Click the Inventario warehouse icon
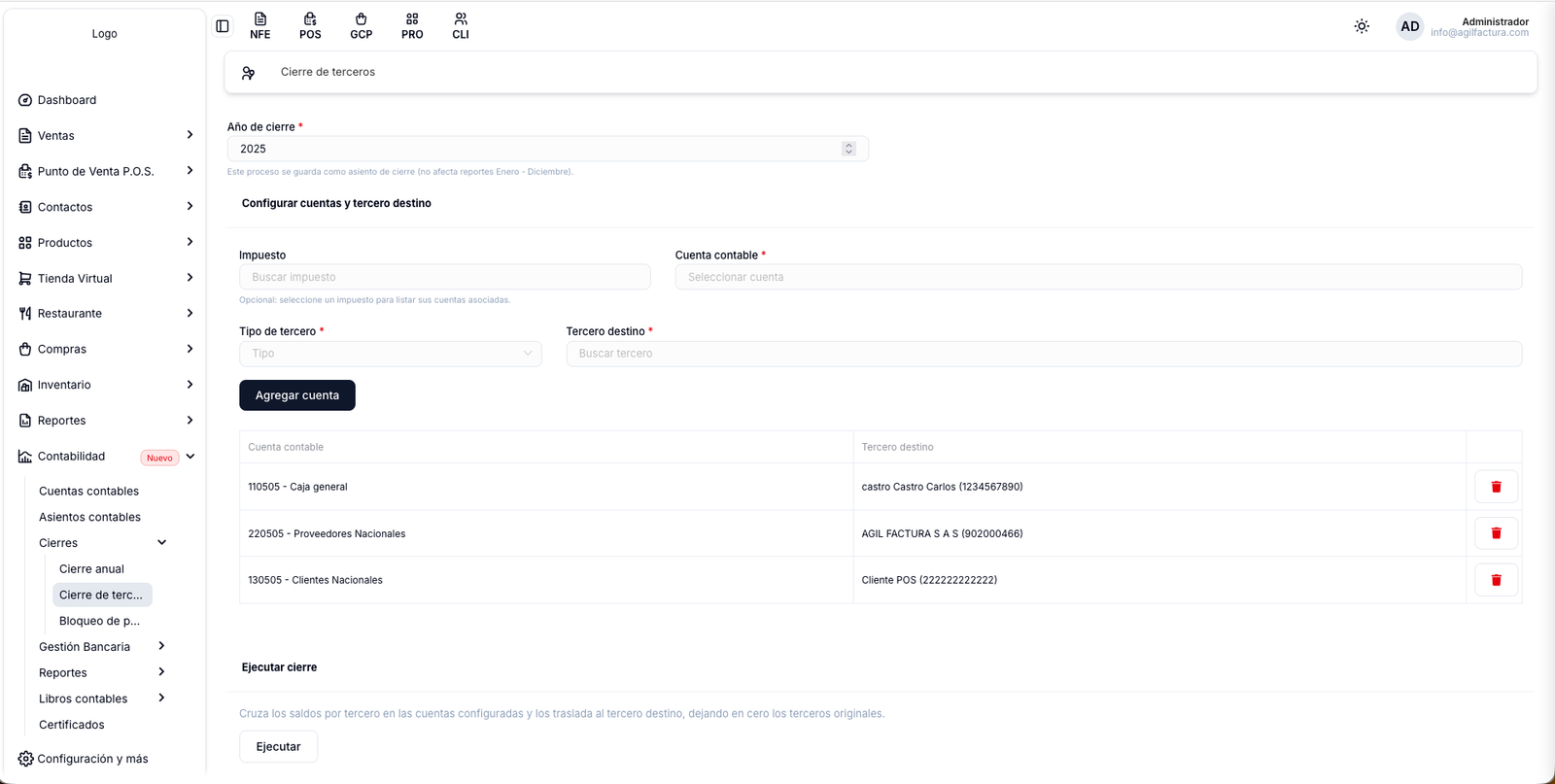 [x=25, y=385]
